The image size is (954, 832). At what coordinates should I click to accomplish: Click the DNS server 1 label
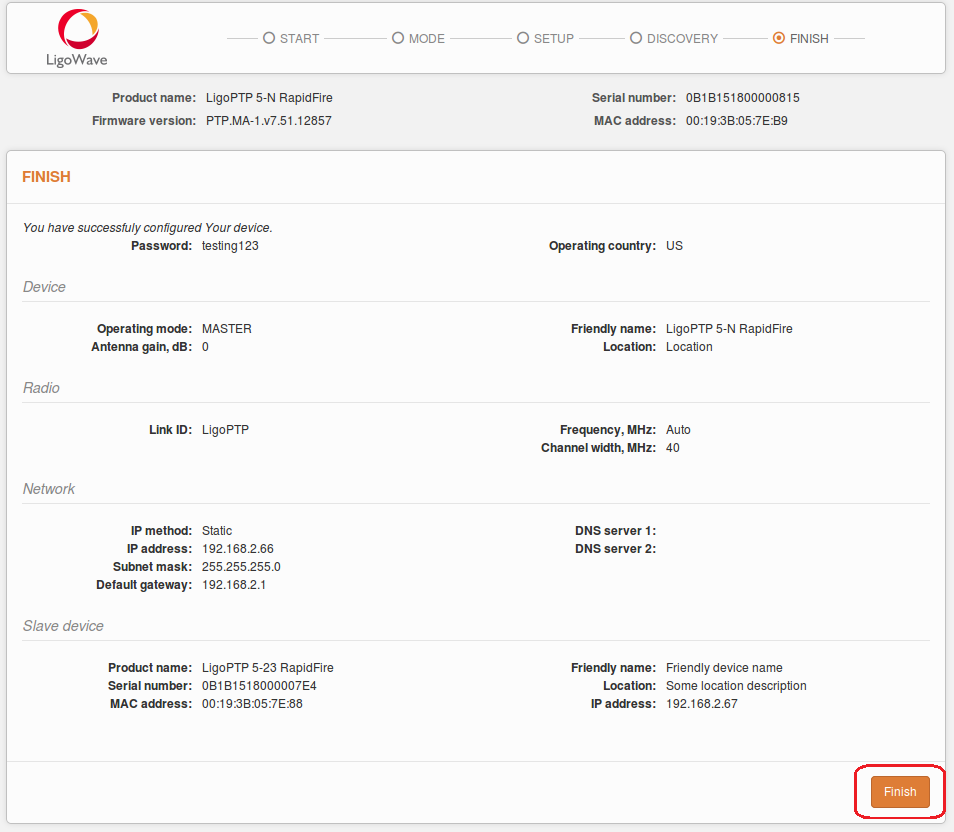click(615, 531)
